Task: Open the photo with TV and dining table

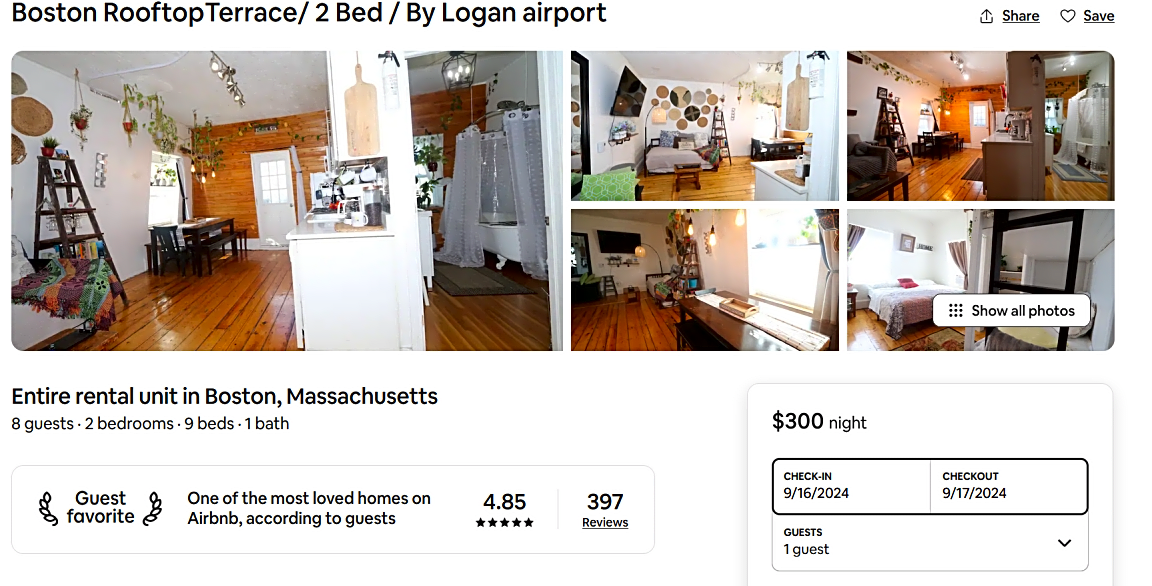Action: coord(705,280)
